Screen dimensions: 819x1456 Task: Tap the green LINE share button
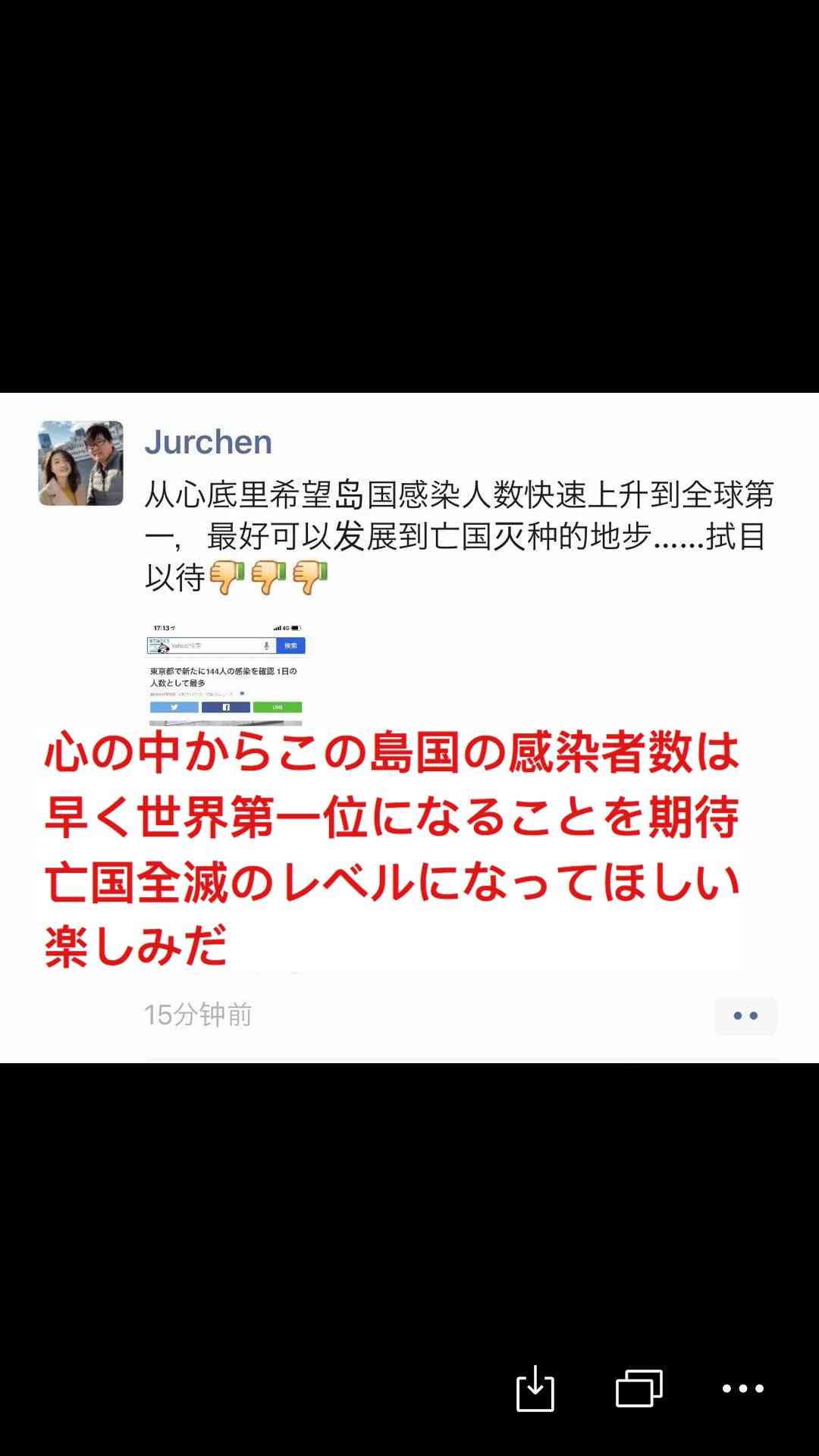click(x=277, y=707)
